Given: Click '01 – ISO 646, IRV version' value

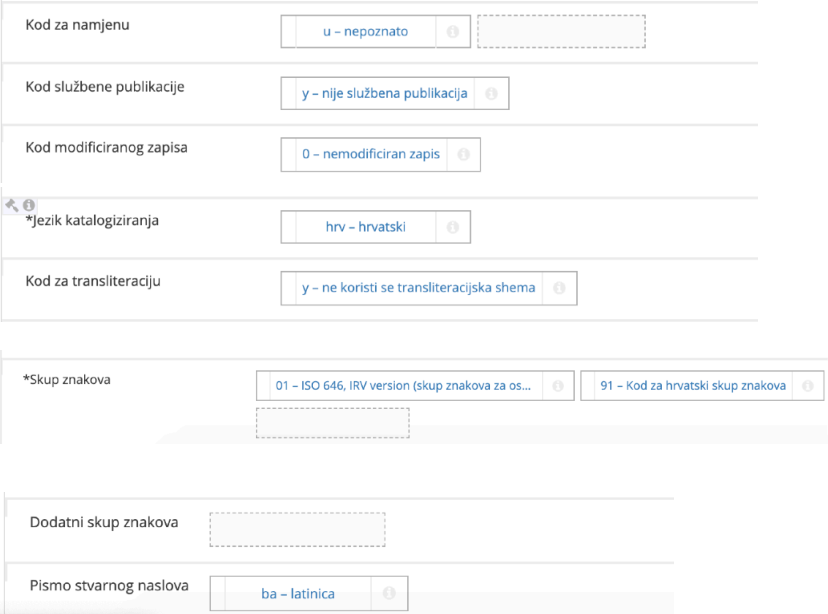Looking at the screenshot, I should coord(402,386).
